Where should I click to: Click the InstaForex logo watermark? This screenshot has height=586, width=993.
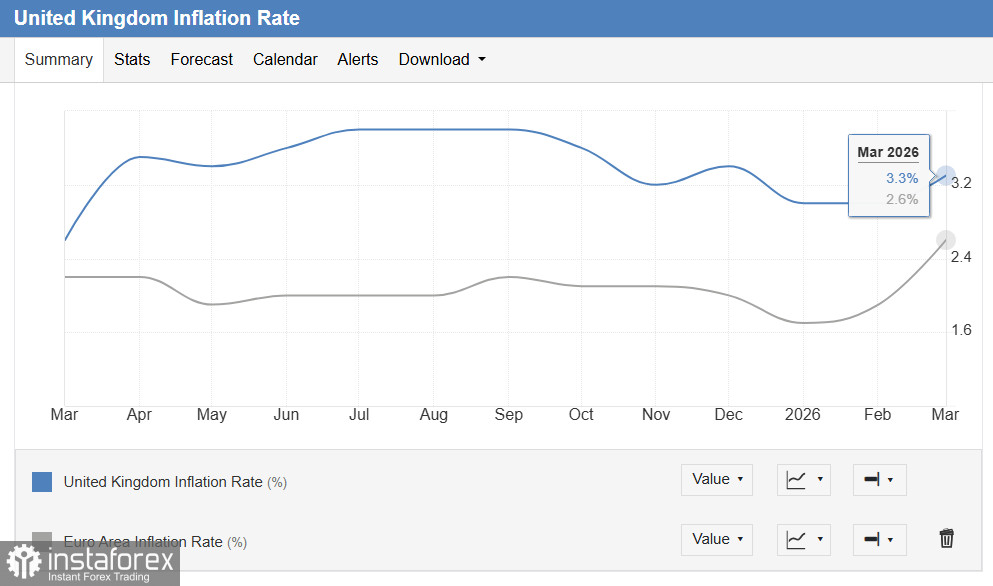click(90, 563)
